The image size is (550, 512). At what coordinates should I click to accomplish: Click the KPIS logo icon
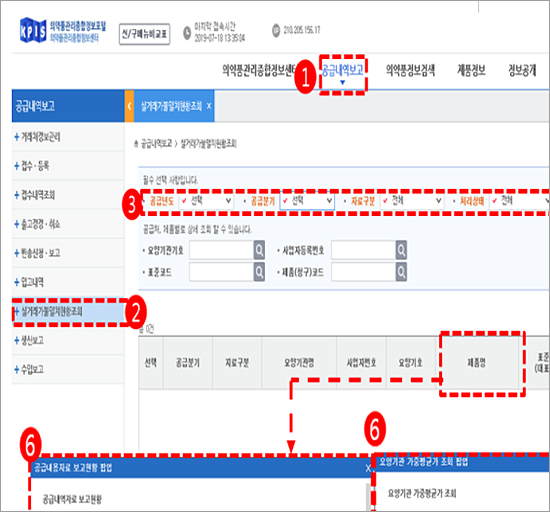pyautogui.click(x=33, y=30)
